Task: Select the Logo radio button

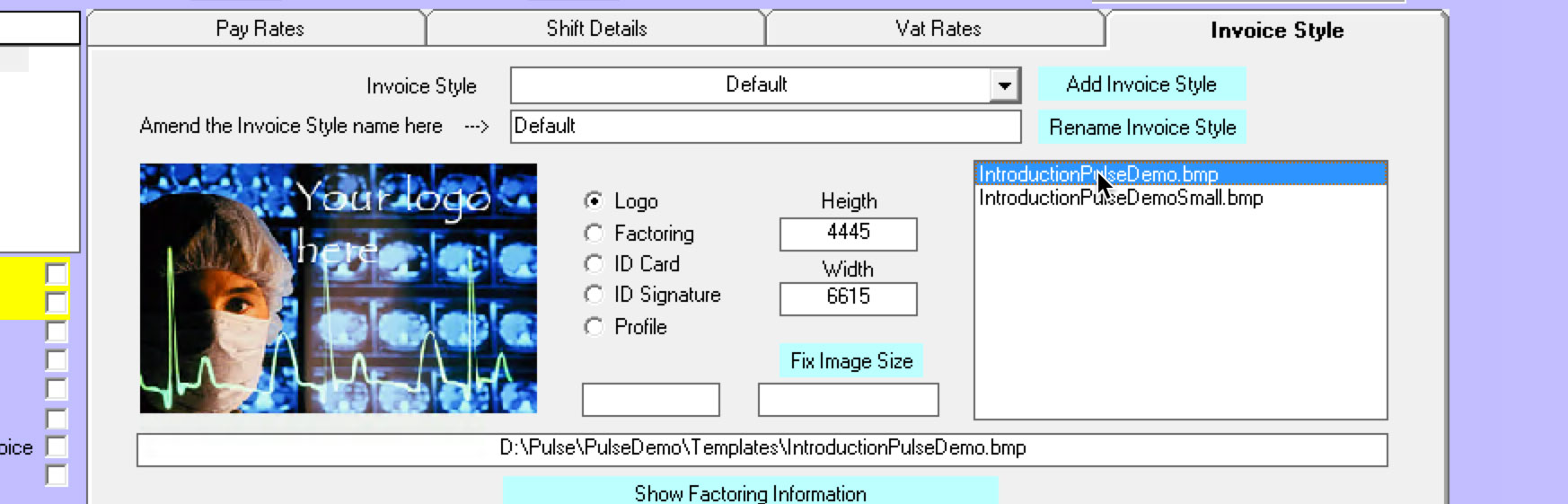Action: click(594, 201)
